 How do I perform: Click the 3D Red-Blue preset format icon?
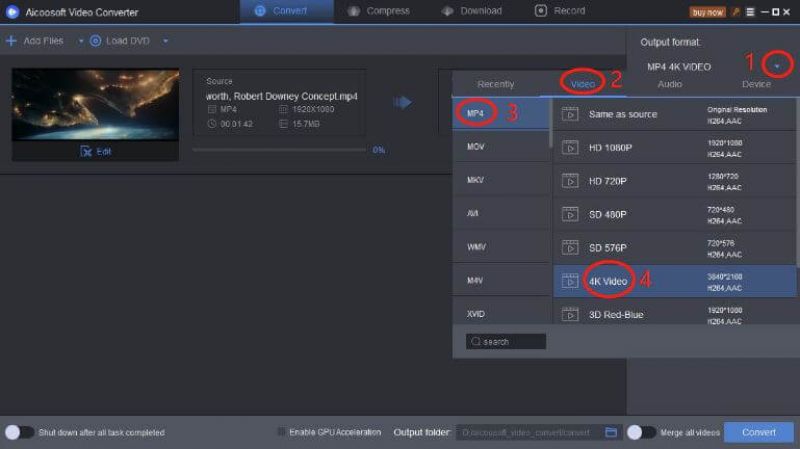(570, 314)
